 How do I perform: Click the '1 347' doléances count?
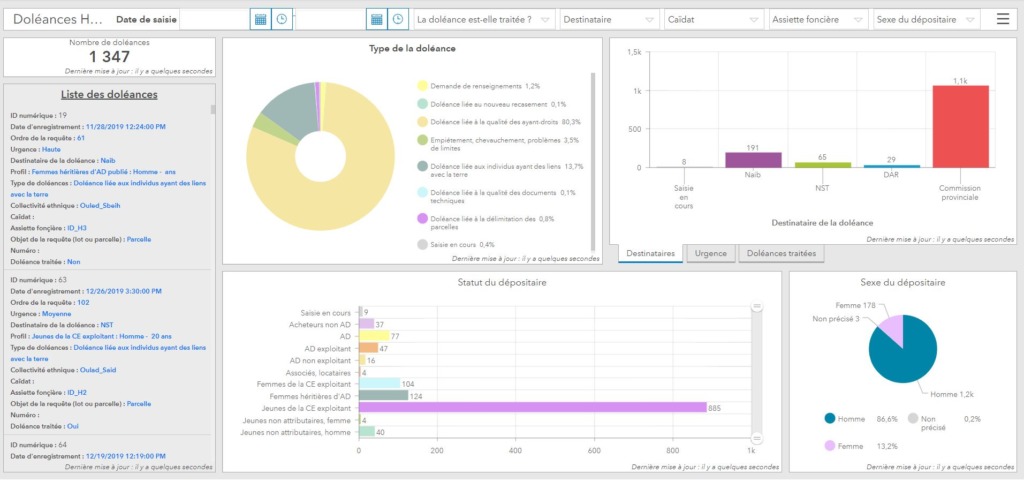tap(109, 57)
